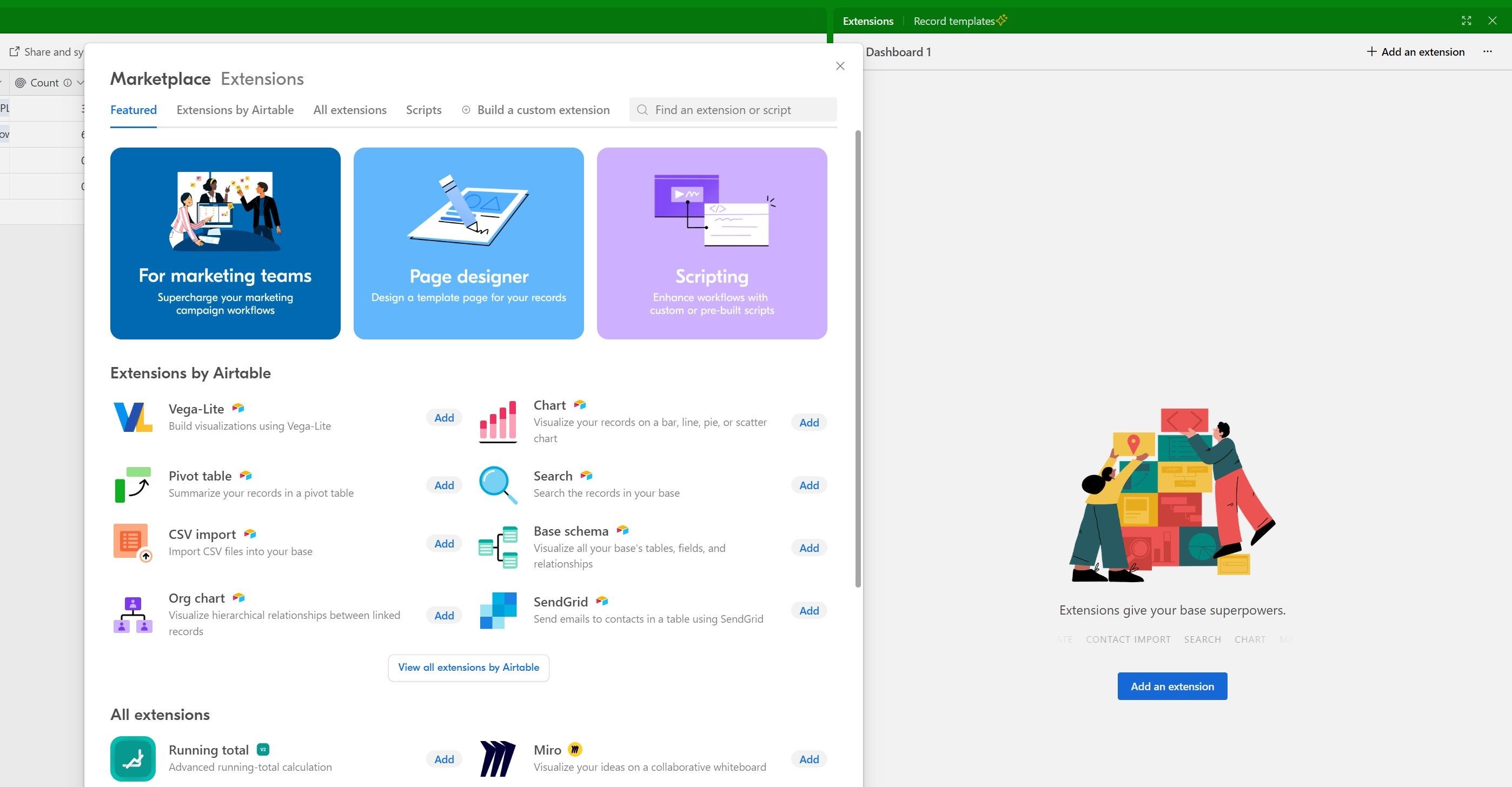Expand the Extensions panel to fullscreen
This screenshot has width=1512, height=787.
pos(1466,21)
